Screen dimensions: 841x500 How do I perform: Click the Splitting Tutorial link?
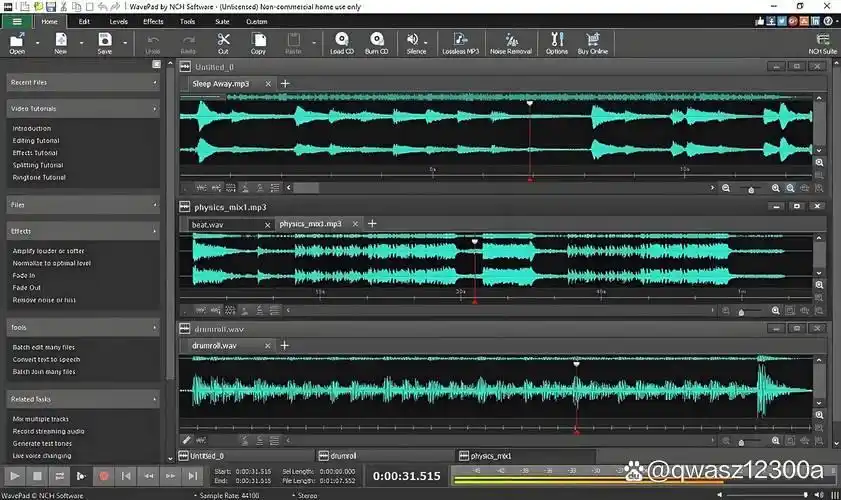coord(38,165)
